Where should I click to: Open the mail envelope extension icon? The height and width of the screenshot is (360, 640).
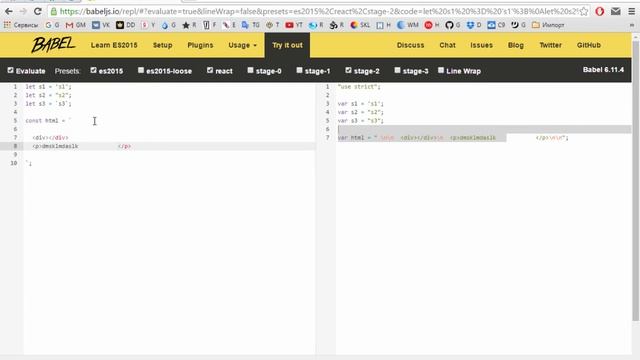pyautogui.click(x=616, y=11)
